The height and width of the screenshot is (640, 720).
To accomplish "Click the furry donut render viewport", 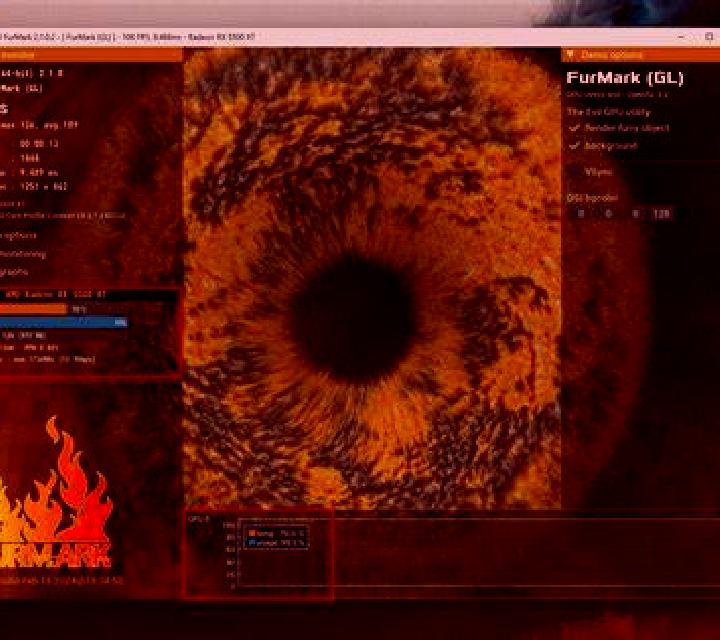I will pyautogui.click(x=372, y=279).
